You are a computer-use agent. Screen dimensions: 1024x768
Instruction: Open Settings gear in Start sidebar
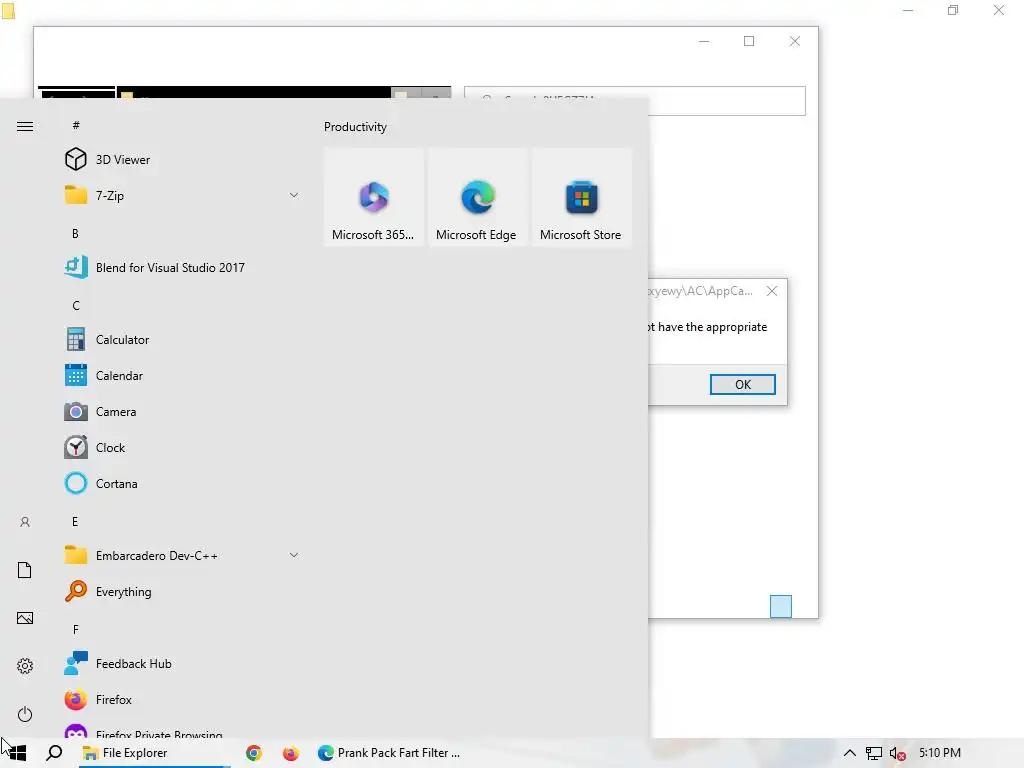(25, 666)
